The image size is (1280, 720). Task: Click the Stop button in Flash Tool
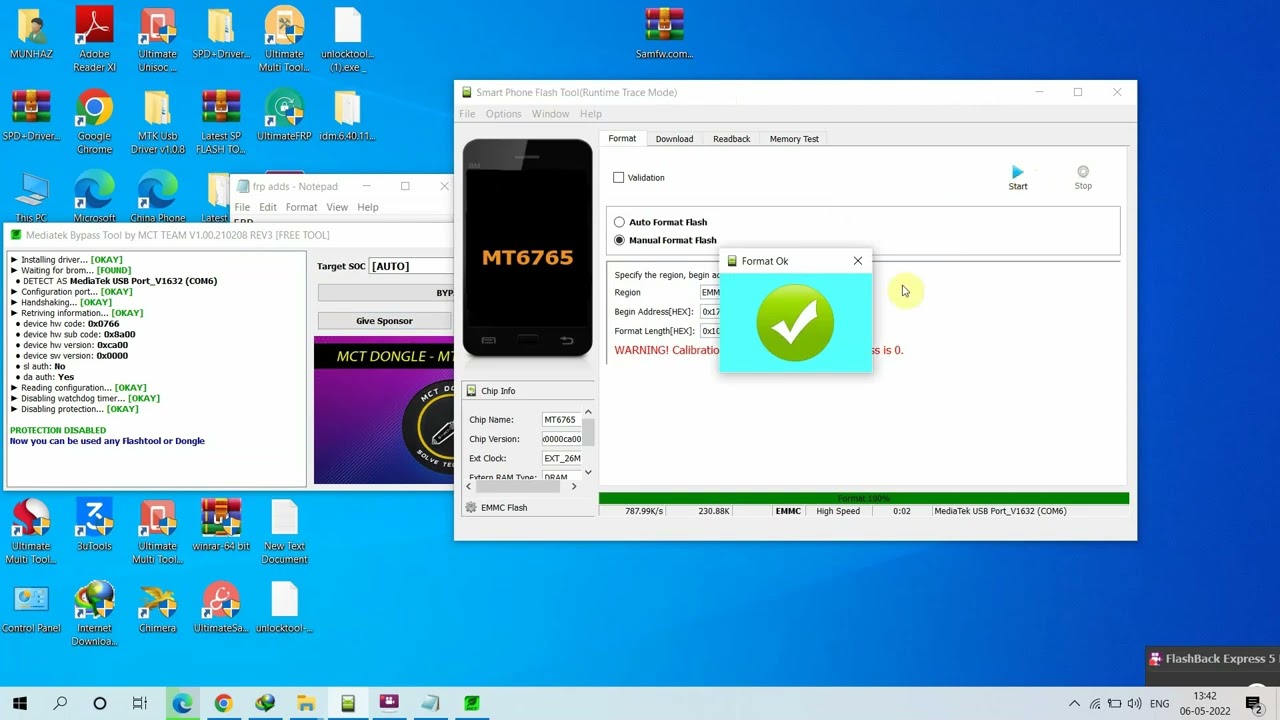[1083, 178]
